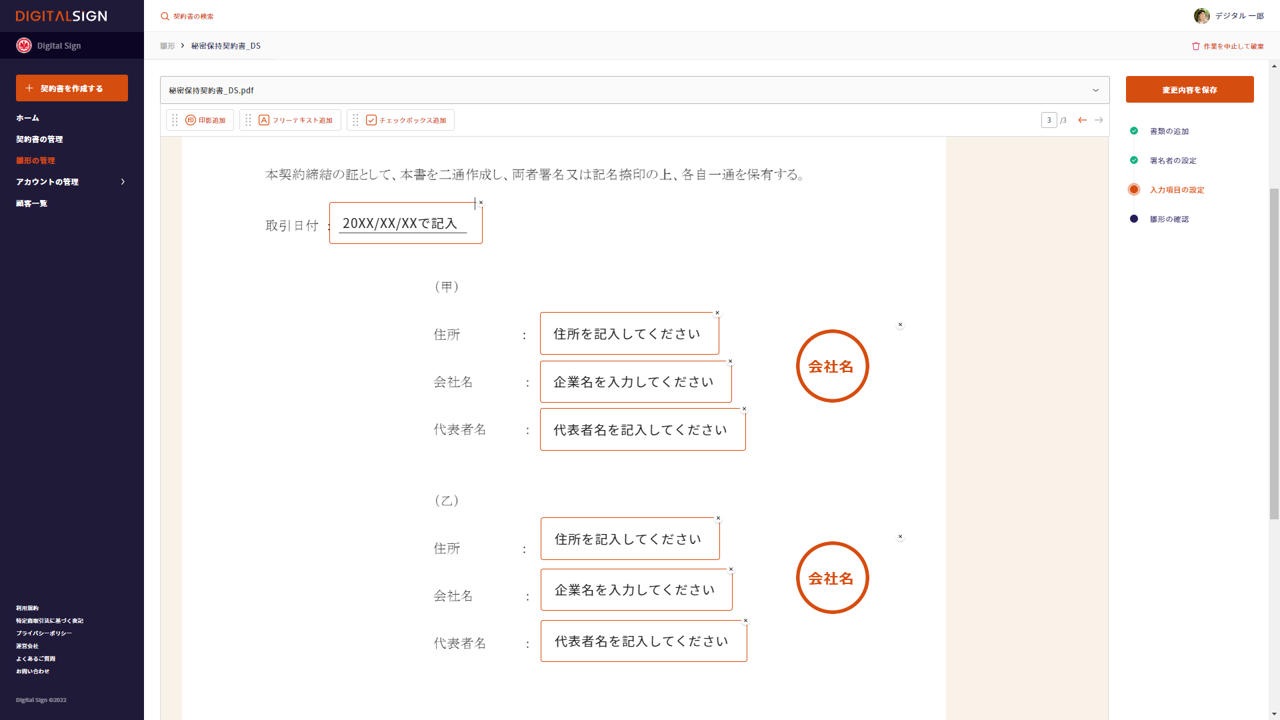Screen dimensions: 1280x720
Task: Click the search magnifier icon
Action: tap(165, 16)
